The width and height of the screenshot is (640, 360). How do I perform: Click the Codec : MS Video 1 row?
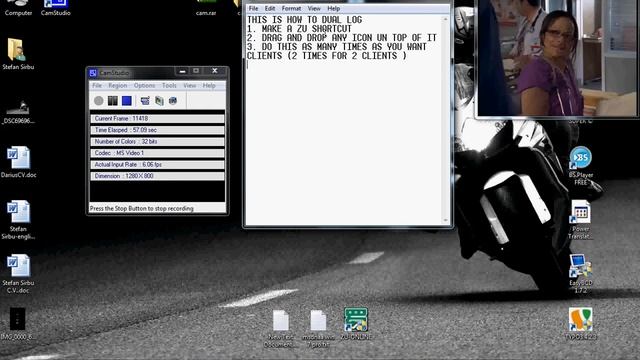pos(157,153)
